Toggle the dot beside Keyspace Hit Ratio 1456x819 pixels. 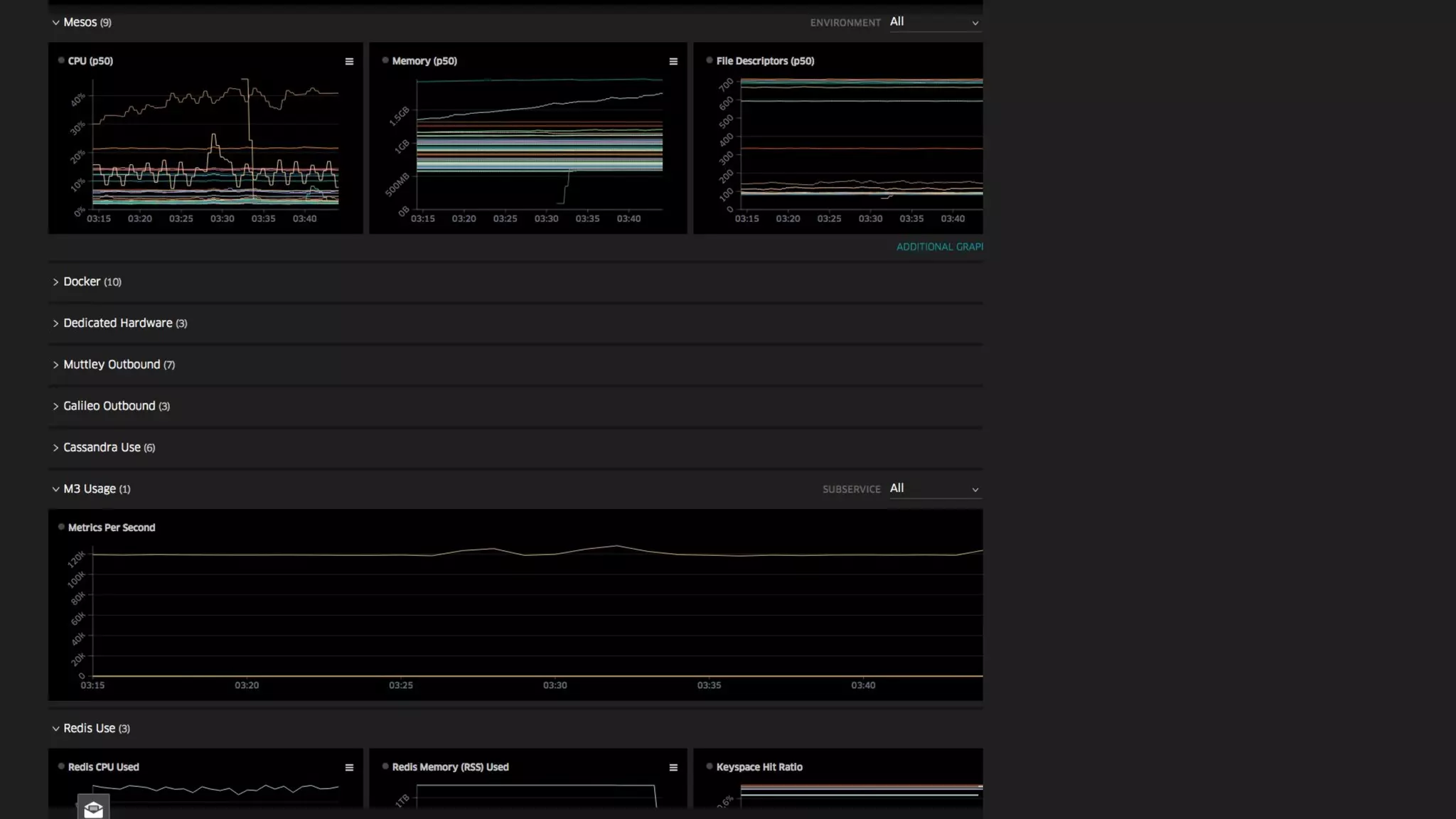[710, 766]
